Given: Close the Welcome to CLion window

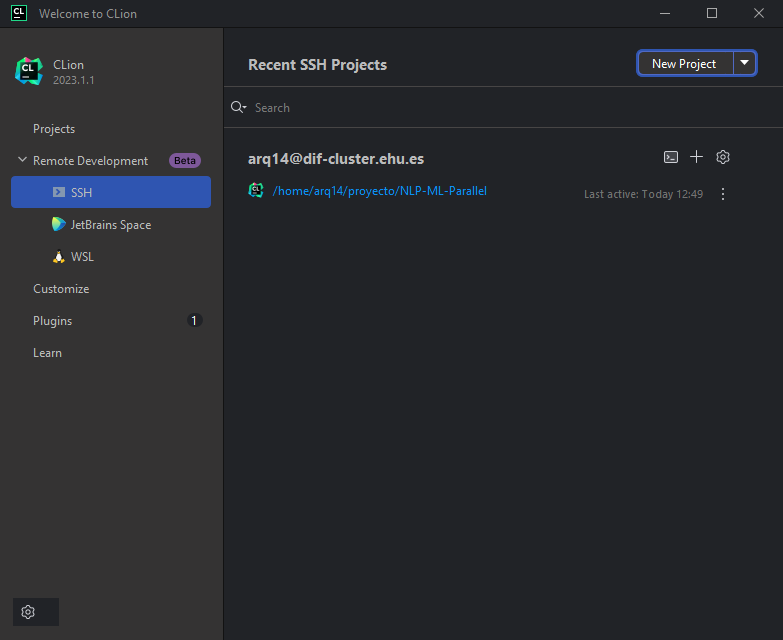Looking at the screenshot, I should [759, 13].
